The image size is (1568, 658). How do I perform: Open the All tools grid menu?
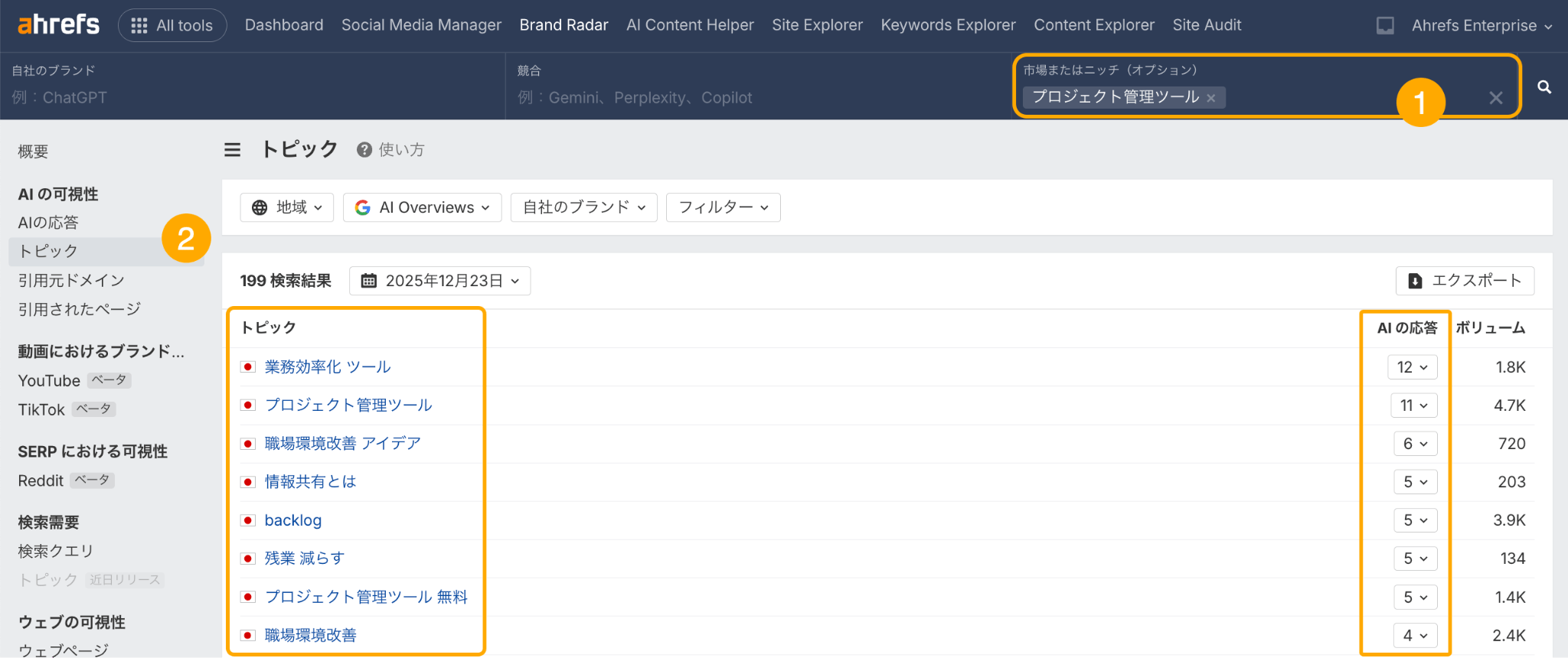[172, 25]
